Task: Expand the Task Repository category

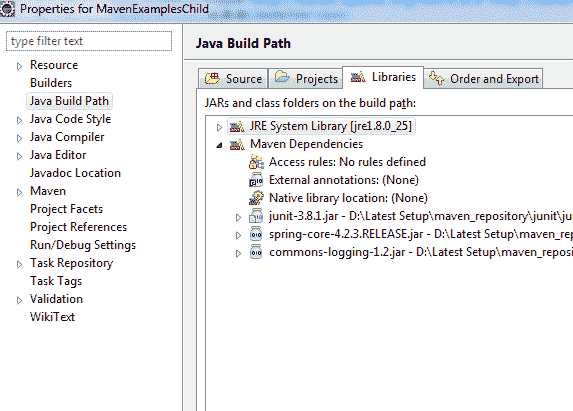Action: [19, 264]
